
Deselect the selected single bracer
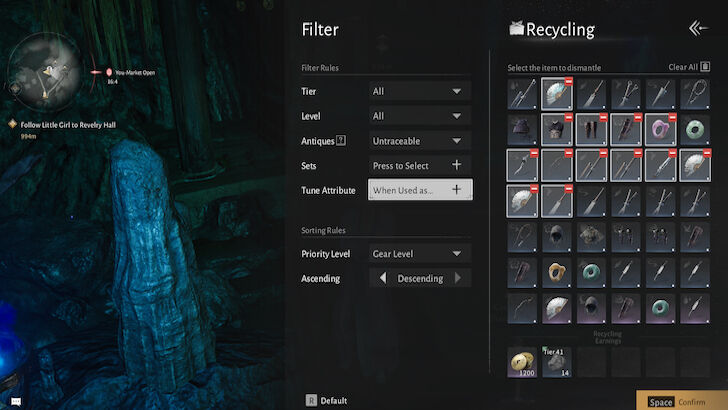click(x=625, y=130)
